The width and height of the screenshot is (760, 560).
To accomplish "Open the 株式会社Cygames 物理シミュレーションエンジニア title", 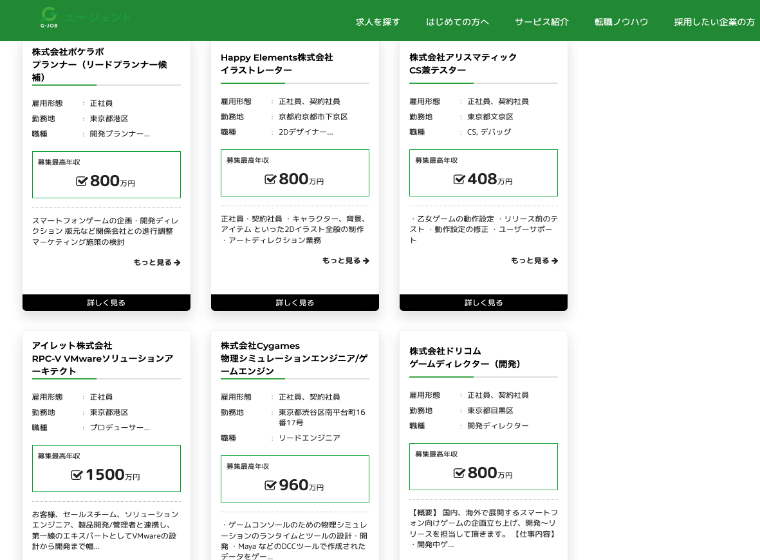I will click(294, 358).
